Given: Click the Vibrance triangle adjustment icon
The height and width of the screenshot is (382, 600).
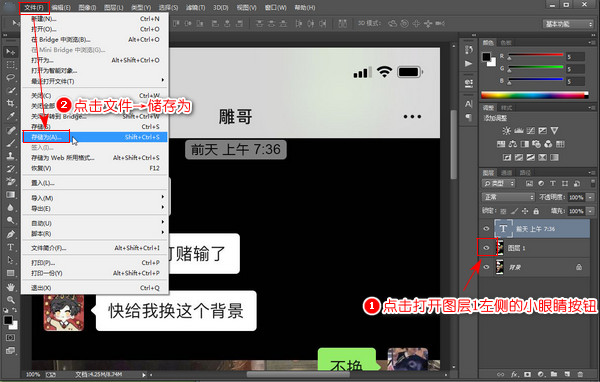Looking at the screenshot, I should coord(554,131).
